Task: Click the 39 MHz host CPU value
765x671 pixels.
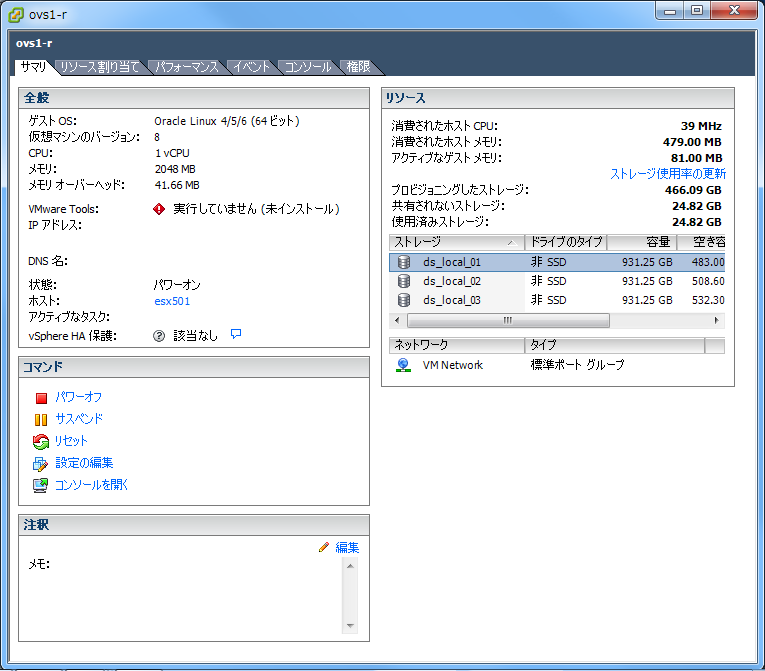Action: tap(701, 126)
